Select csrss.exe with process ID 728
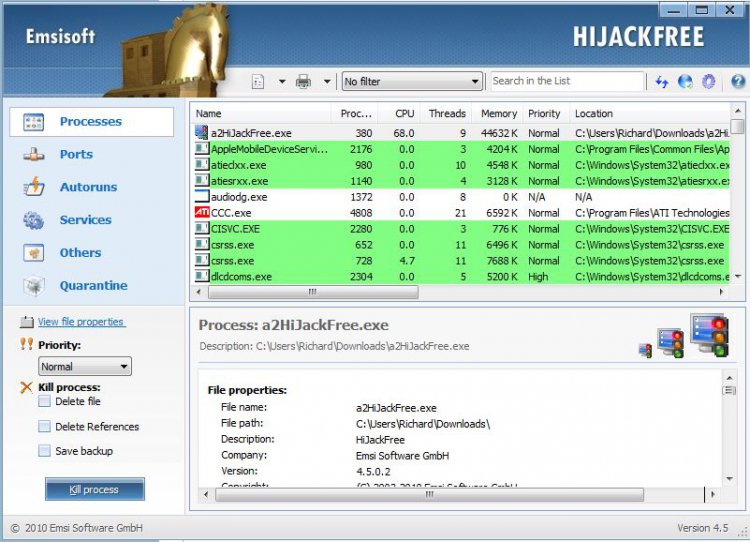Image resolution: width=750 pixels, height=542 pixels. 462,261
